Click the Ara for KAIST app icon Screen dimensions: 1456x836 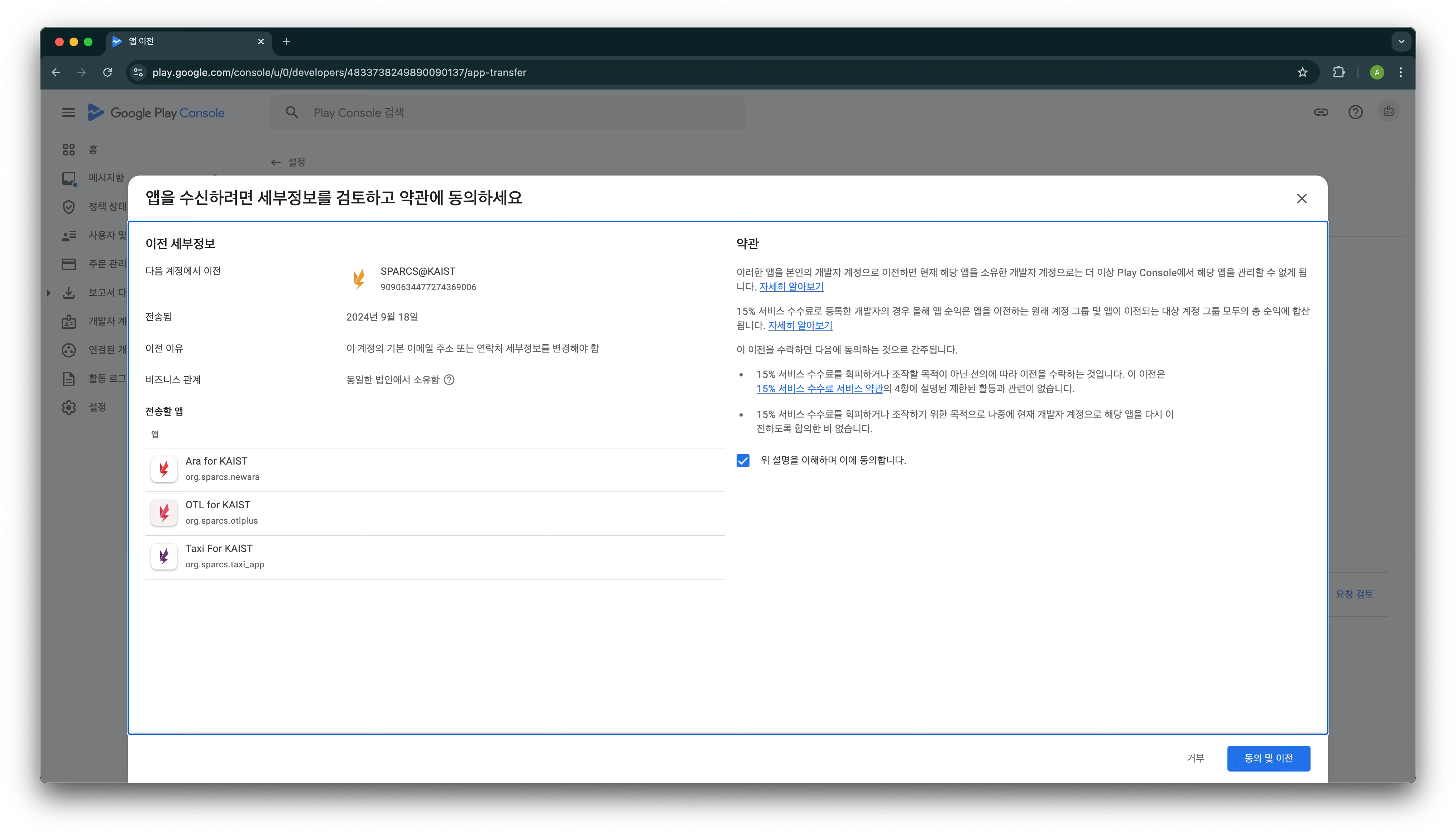[164, 469]
